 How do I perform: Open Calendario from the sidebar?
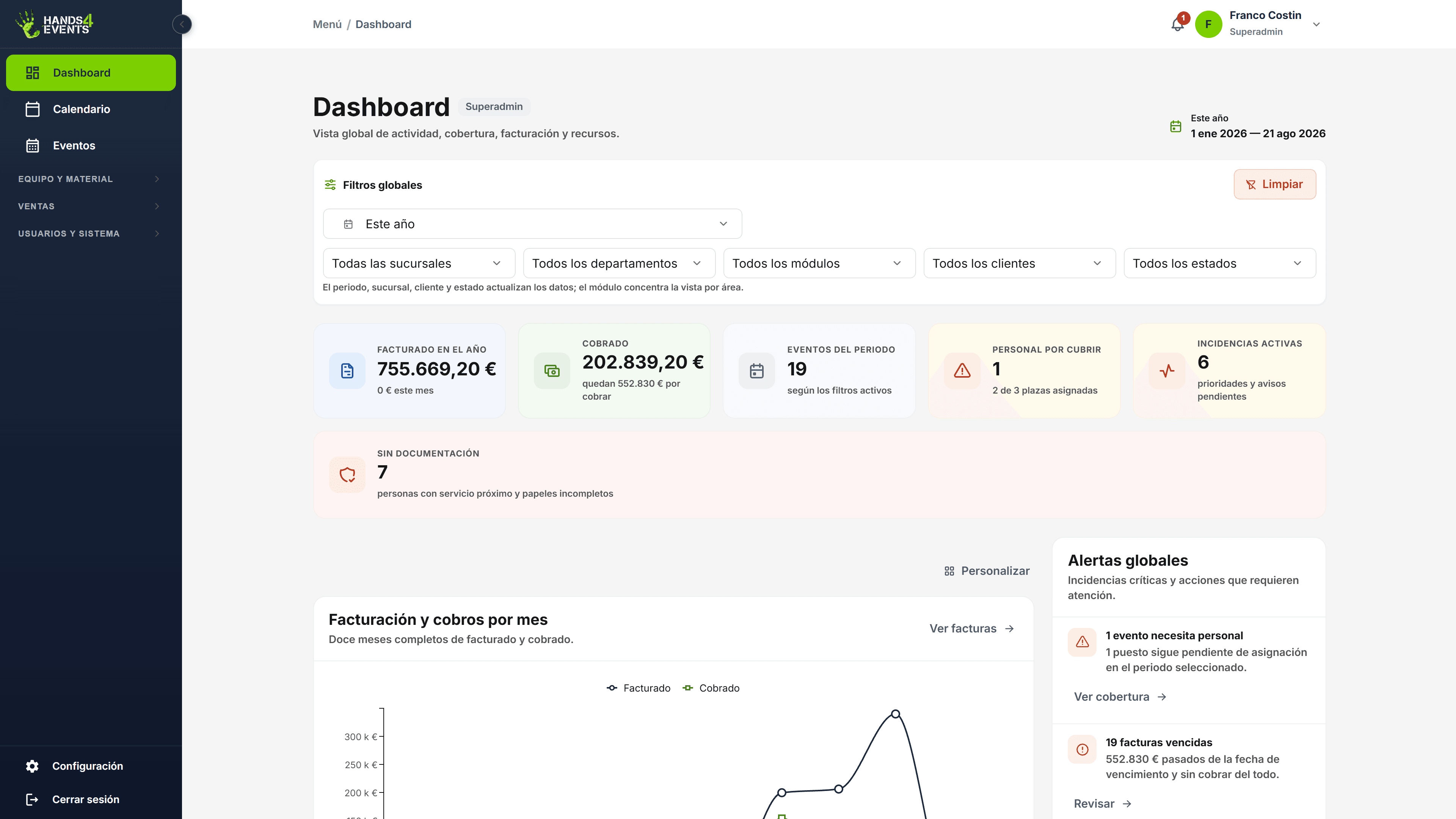pyautogui.click(x=91, y=109)
